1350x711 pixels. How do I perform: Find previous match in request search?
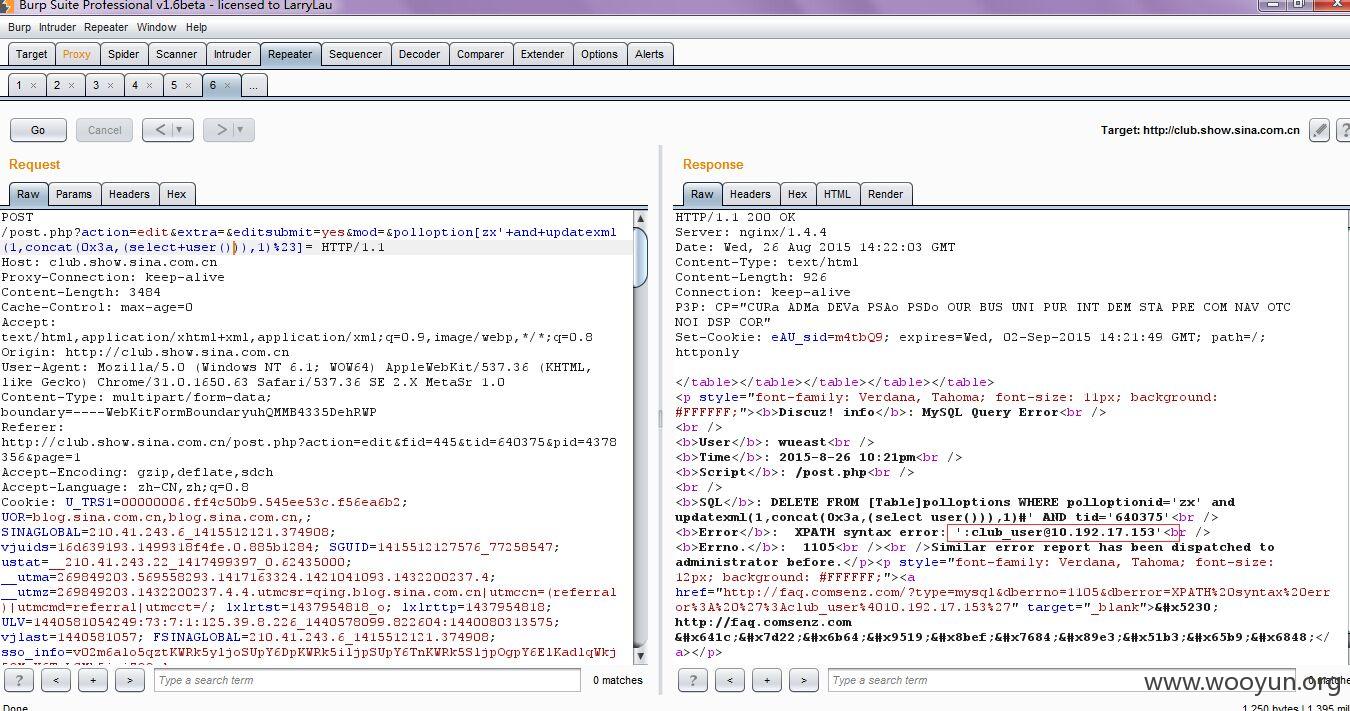(x=56, y=680)
